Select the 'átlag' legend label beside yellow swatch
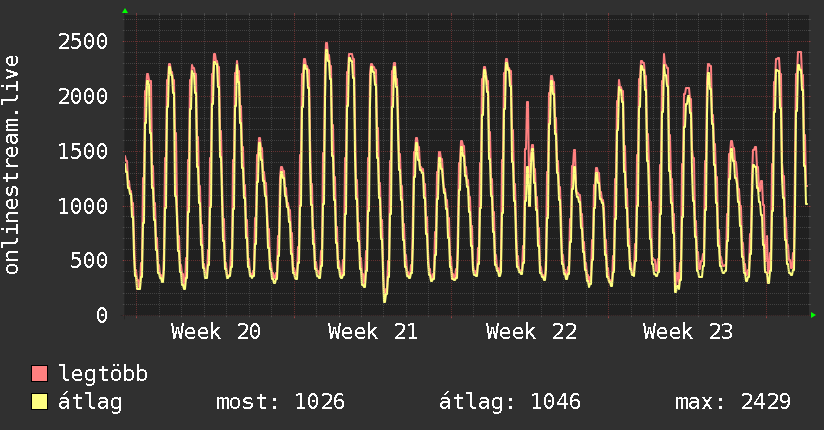Viewport: 824px width, 430px height. pyautogui.click(x=90, y=402)
